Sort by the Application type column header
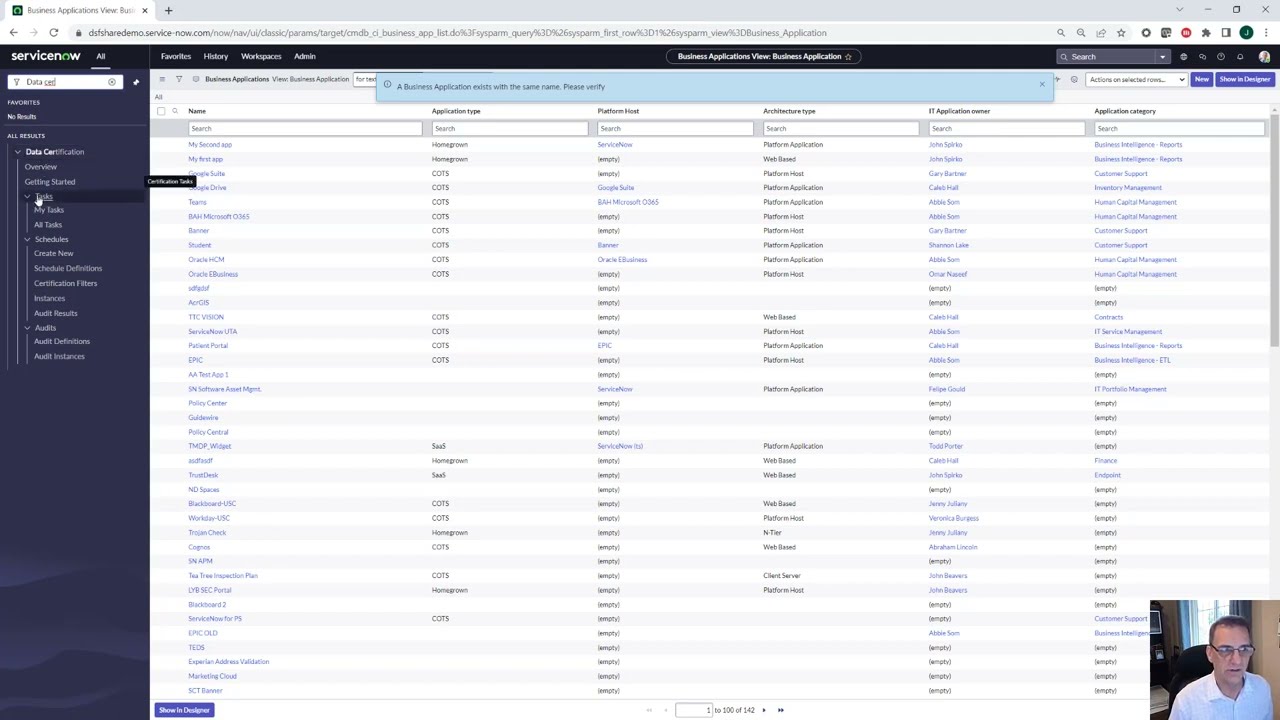 click(456, 111)
